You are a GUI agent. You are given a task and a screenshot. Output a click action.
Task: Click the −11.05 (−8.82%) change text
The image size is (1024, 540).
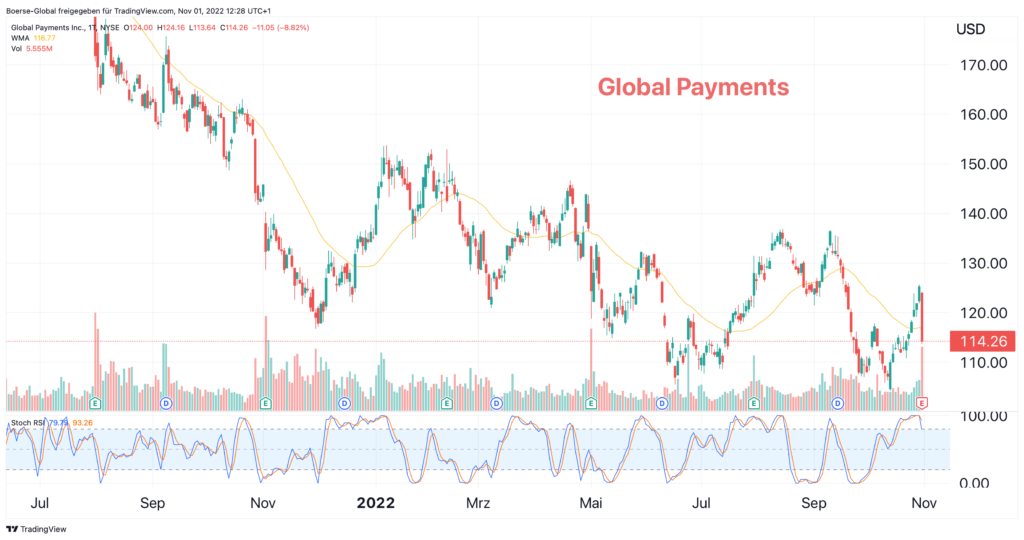[x=281, y=28]
